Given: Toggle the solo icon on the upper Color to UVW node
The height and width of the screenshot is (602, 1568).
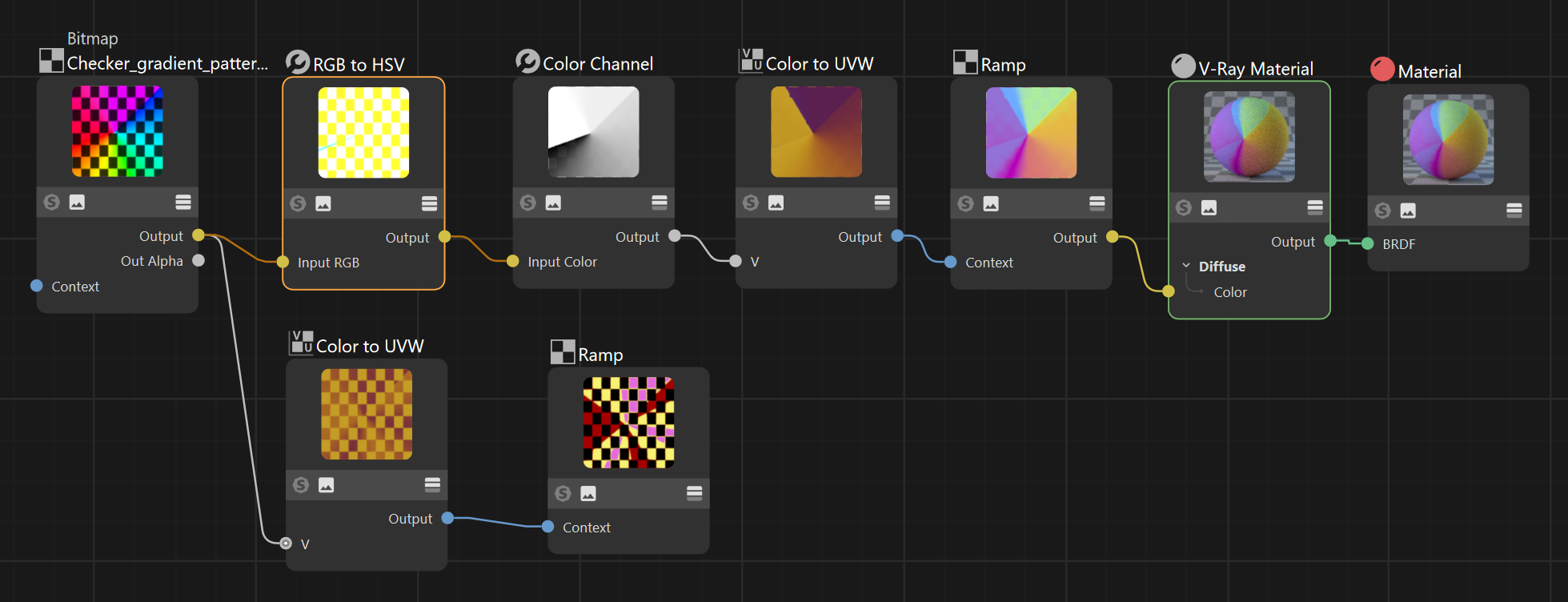Looking at the screenshot, I should coord(751,203).
